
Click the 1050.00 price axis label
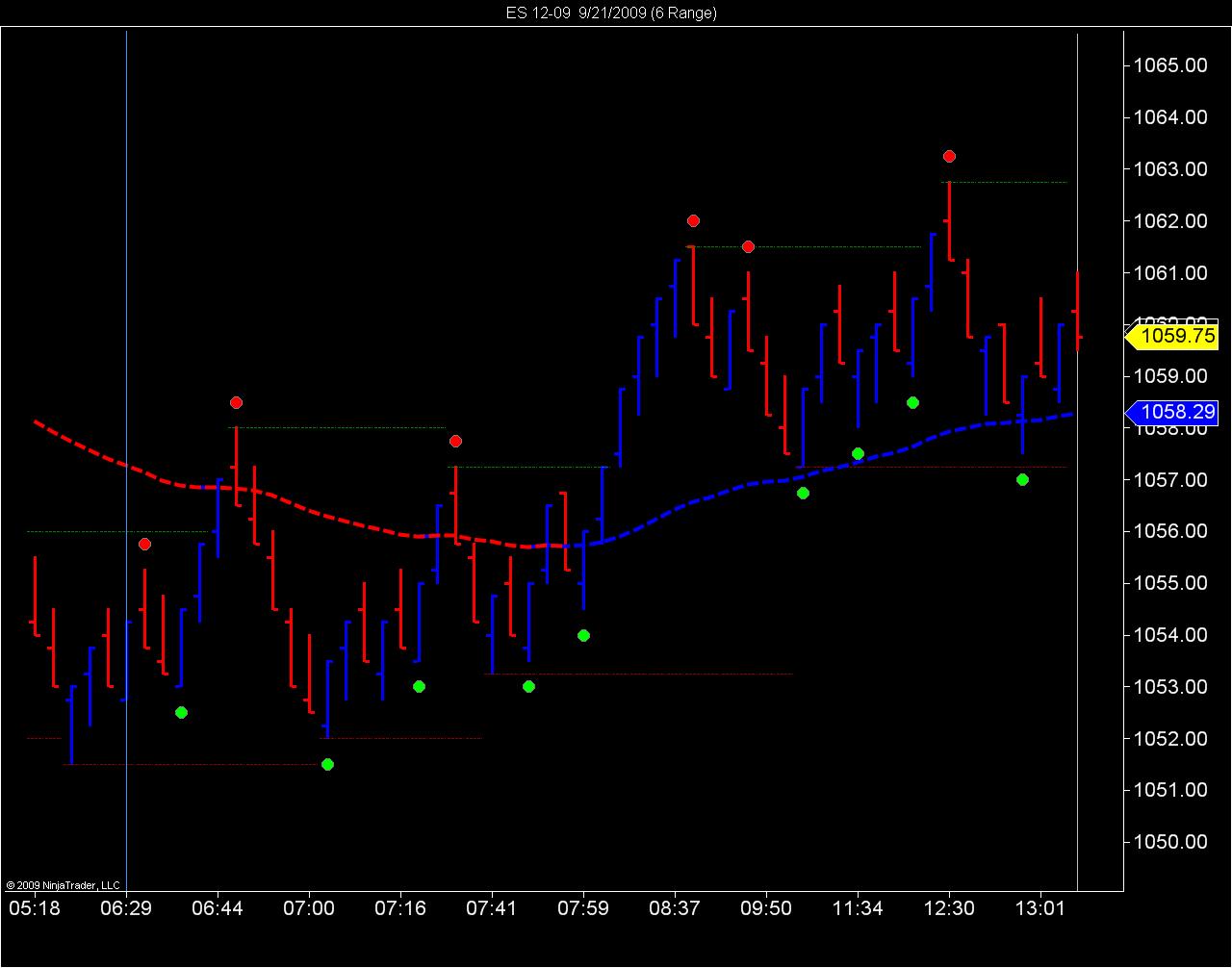tap(1169, 842)
